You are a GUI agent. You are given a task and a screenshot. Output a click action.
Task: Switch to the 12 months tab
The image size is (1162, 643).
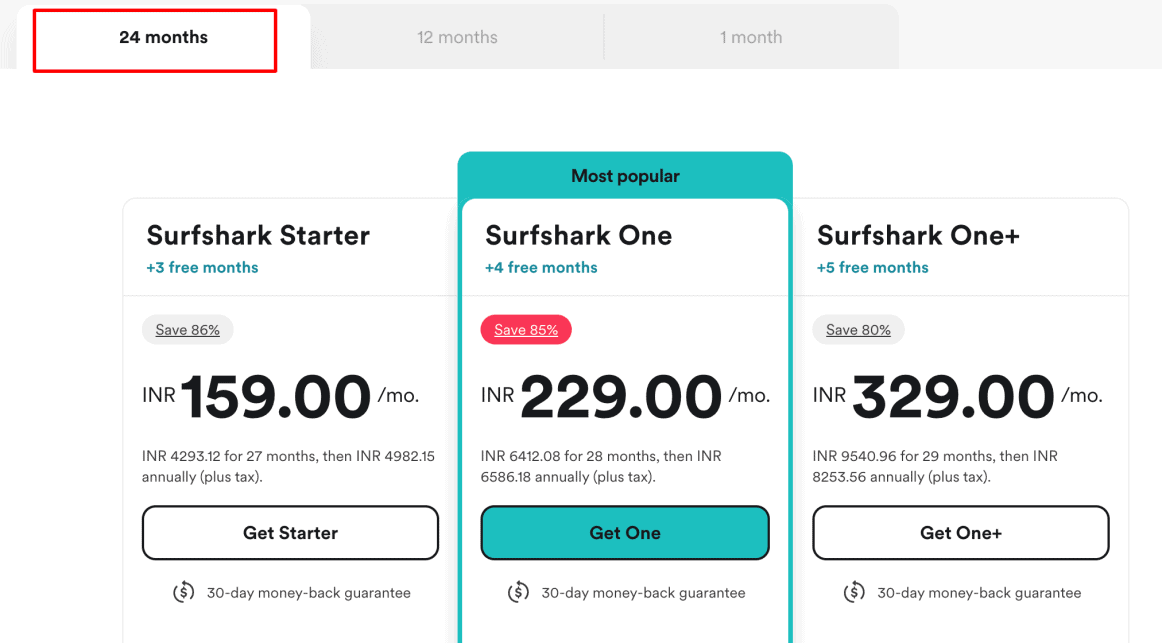[x=457, y=38]
